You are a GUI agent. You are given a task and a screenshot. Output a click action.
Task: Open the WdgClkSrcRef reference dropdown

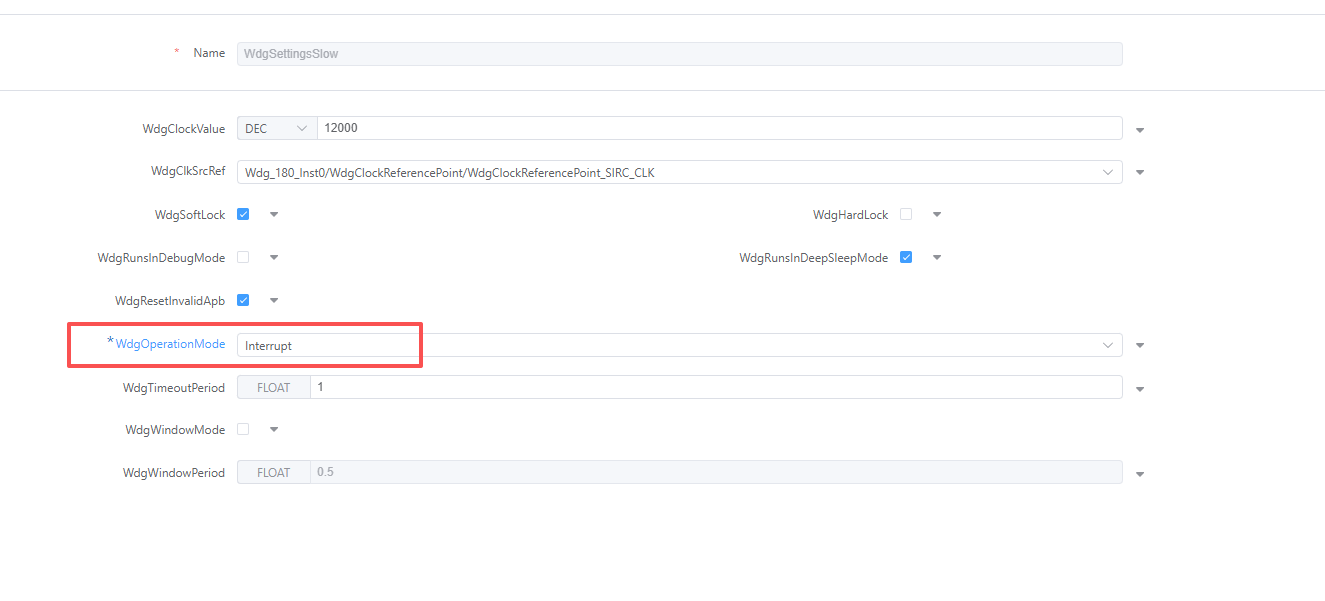click(x=679, y=172)
